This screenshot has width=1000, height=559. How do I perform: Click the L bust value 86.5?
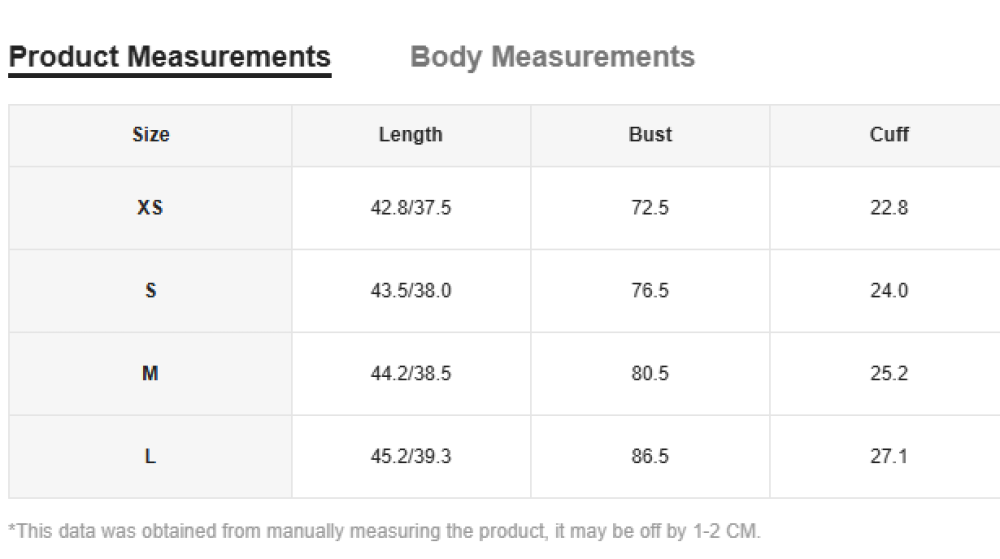pos(650,456)
